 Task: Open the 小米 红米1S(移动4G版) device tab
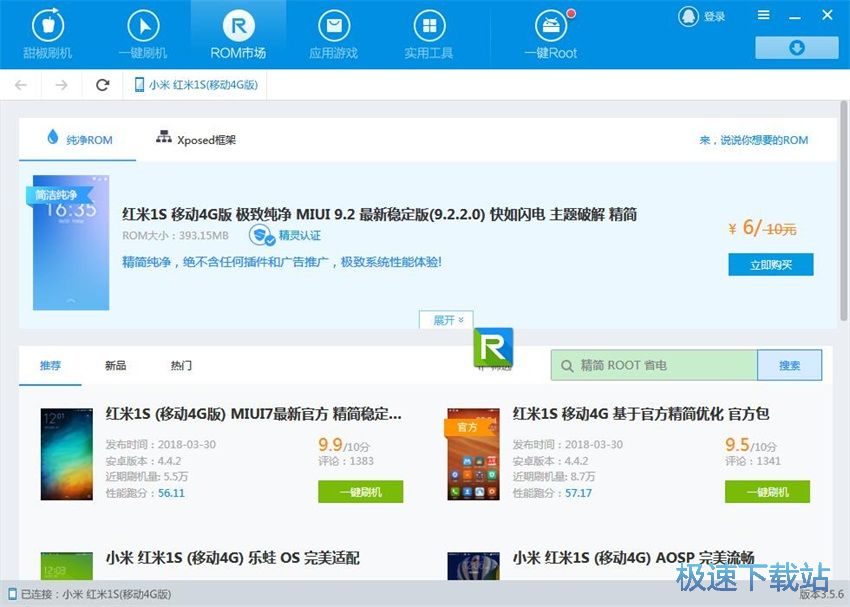195,85
